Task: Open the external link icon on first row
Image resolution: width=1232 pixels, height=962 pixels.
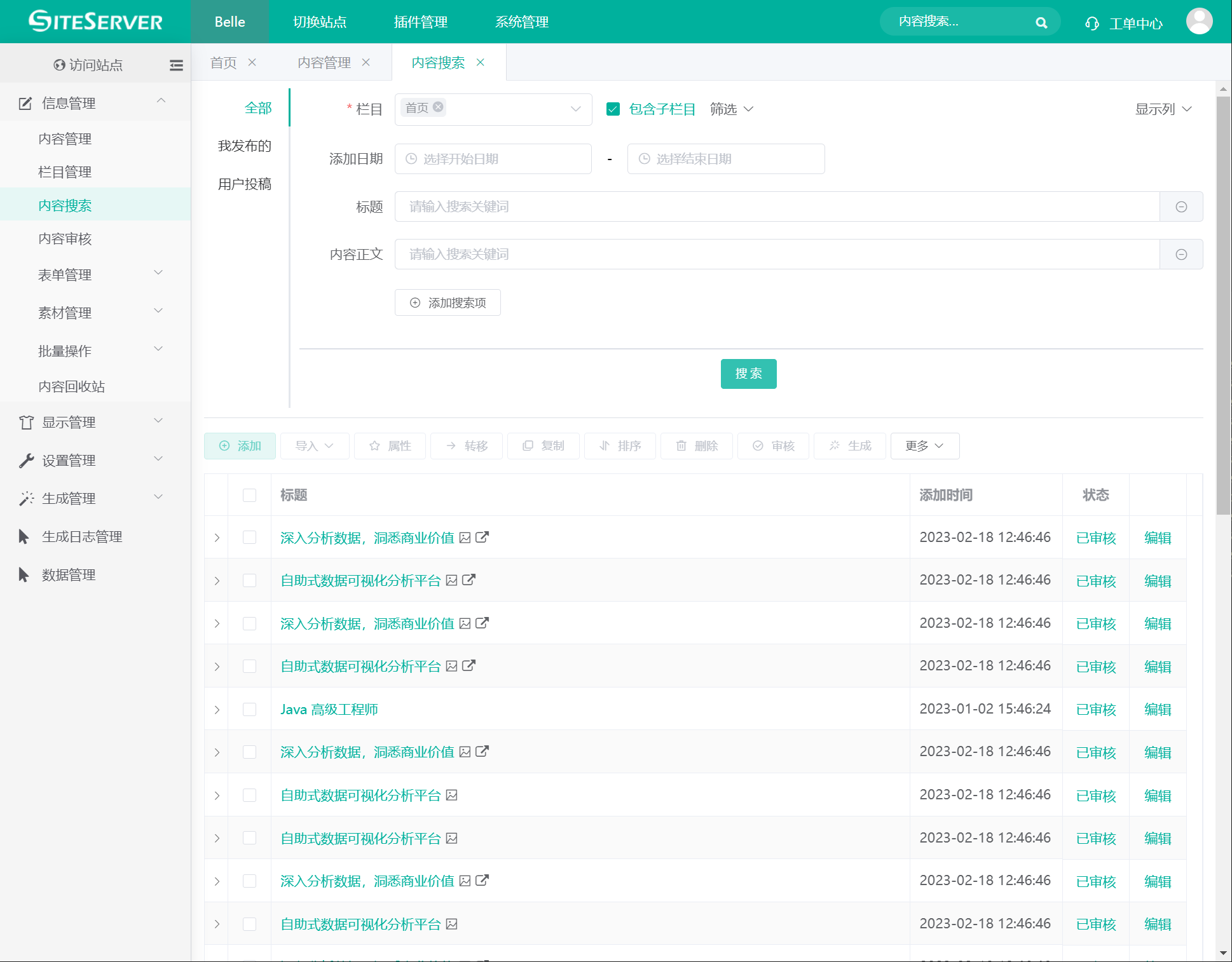Action: 483,538
